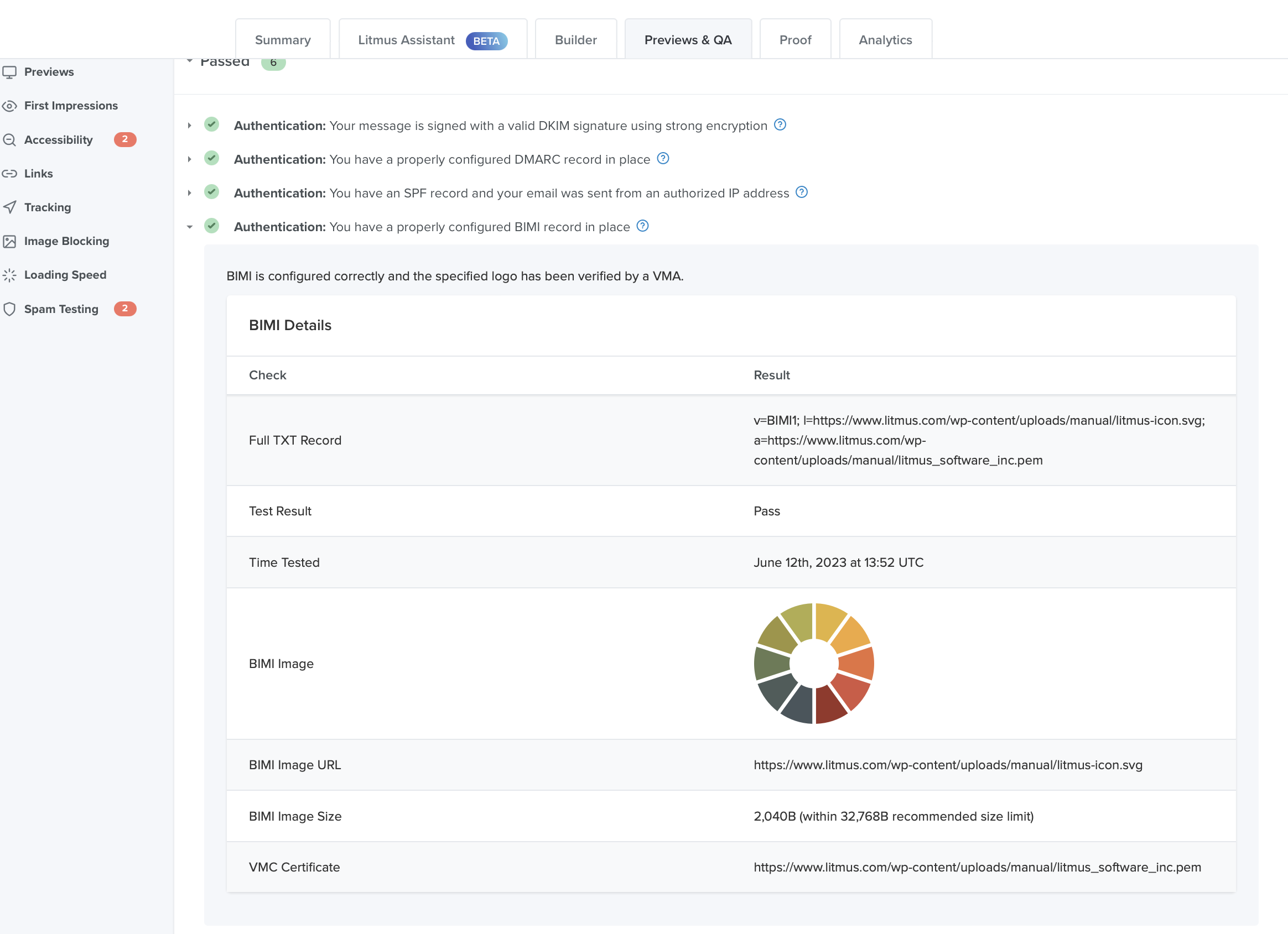Open help icon beside BIMI record message
1288x934 pixels.
[642, 226]
